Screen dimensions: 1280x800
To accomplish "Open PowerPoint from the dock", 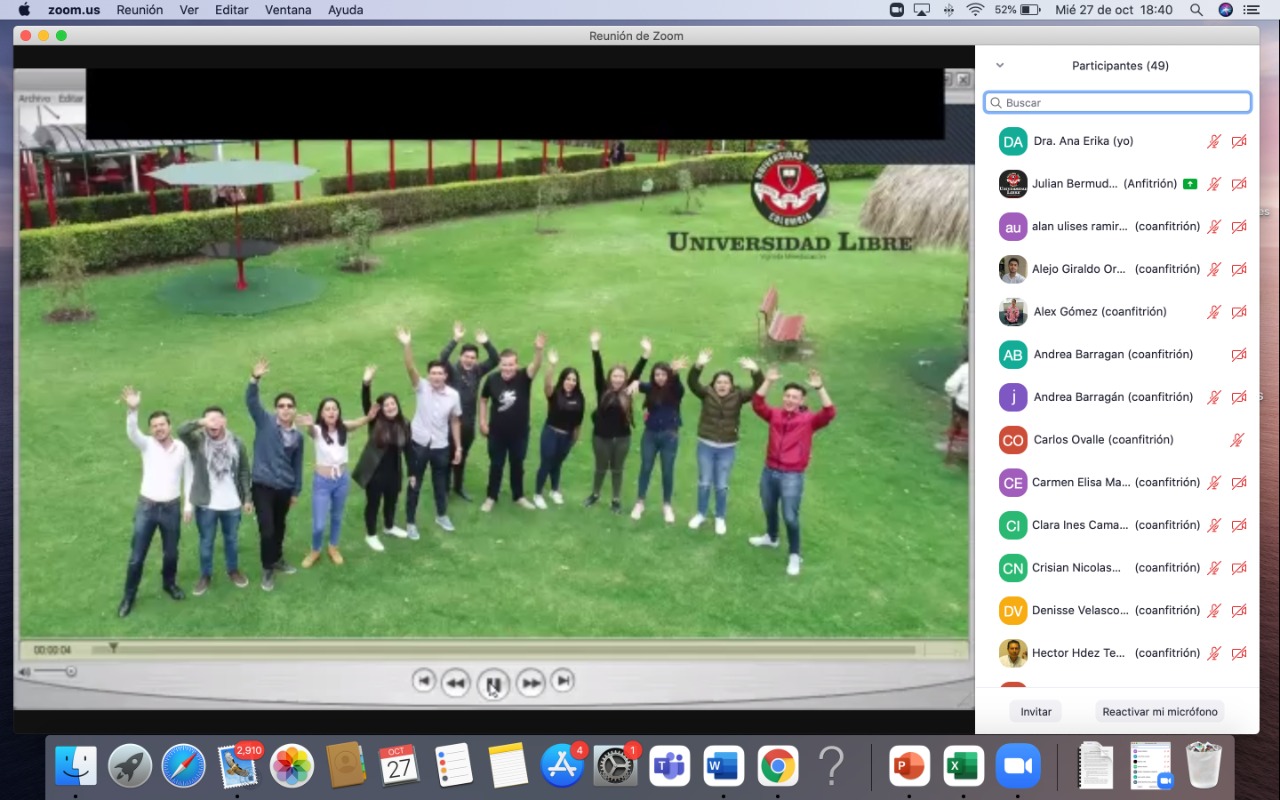I will click(x=909, y=767).
